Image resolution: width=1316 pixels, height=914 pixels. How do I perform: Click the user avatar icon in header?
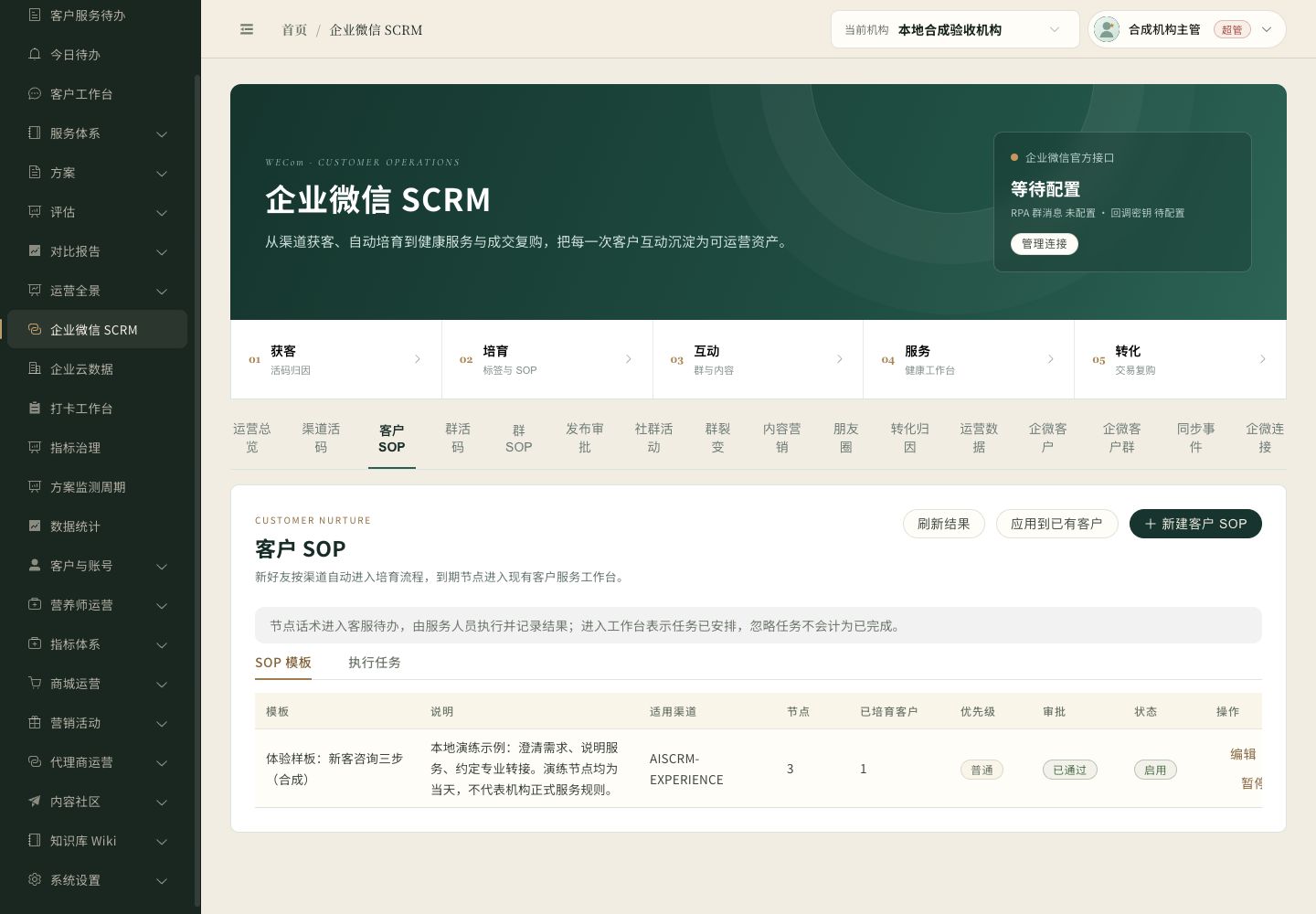pos(1107,29)
